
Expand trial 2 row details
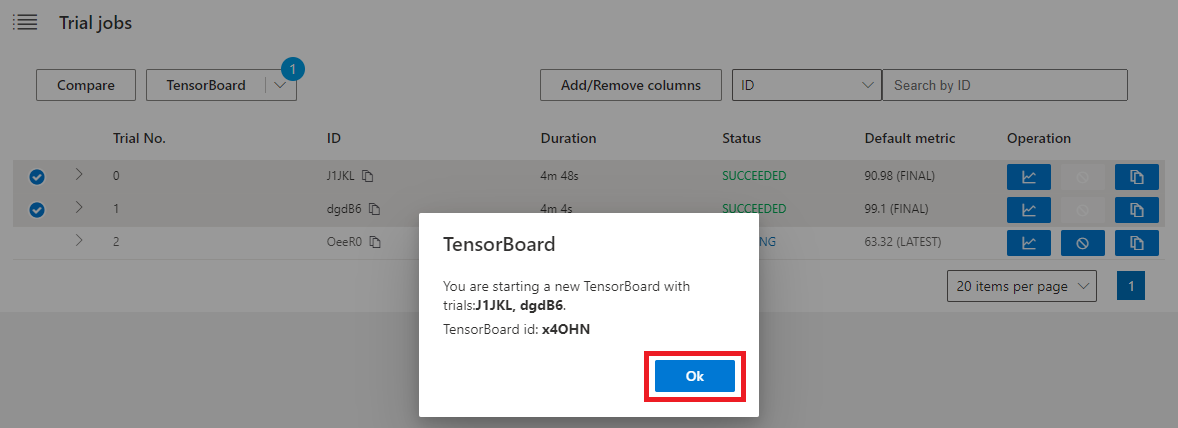[79, 241]
